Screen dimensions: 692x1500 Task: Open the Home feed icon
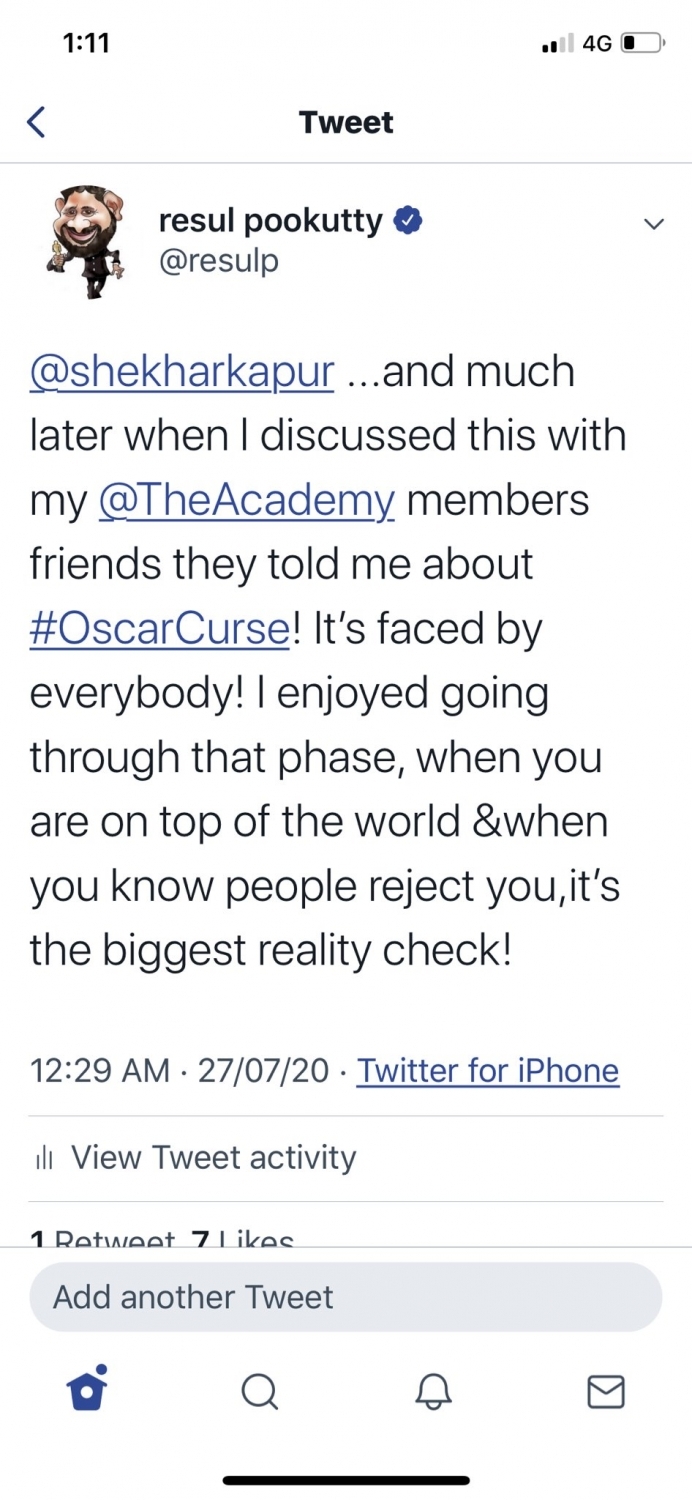[x=86, y=1391]
